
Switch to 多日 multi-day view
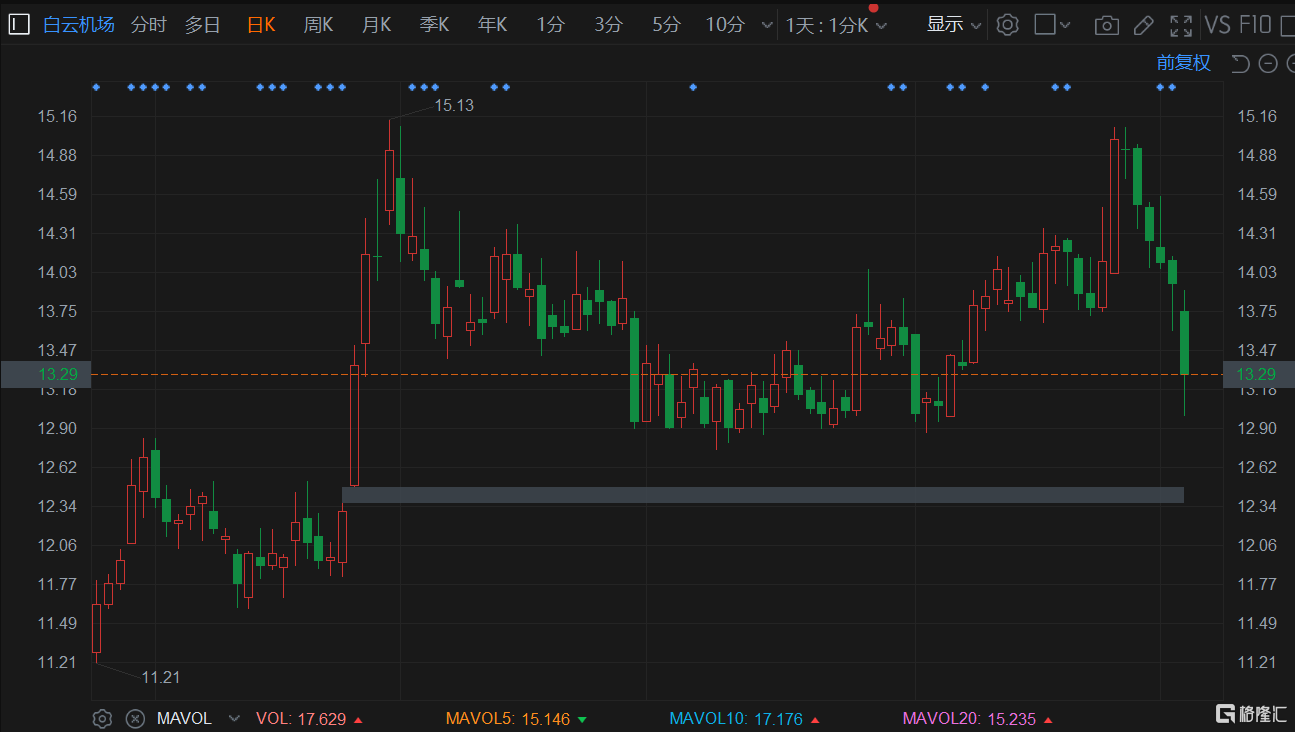(203, 25)
